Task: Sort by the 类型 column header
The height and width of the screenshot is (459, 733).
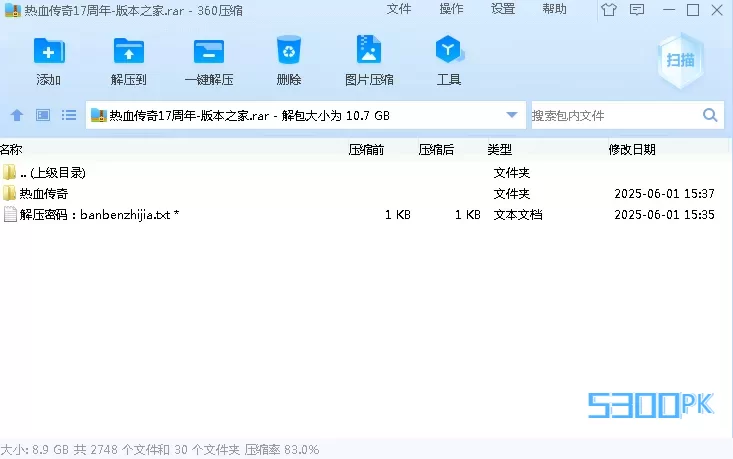Action: pos(500,150)
